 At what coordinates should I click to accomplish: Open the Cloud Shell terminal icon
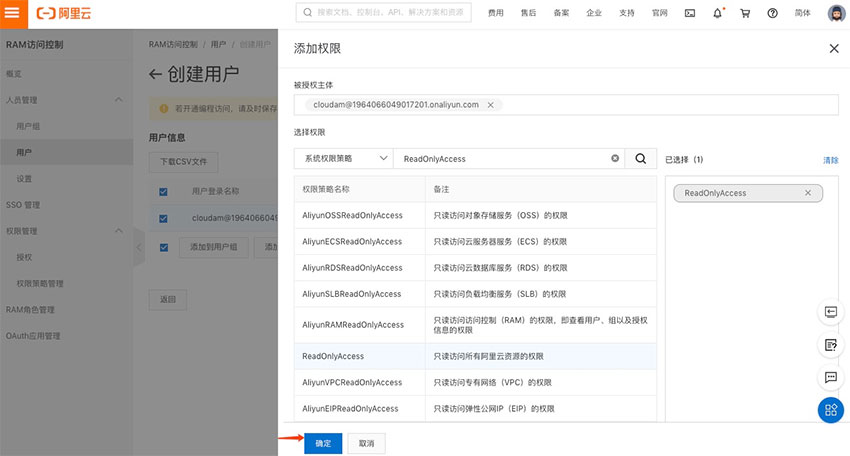[x=690, y=13]
